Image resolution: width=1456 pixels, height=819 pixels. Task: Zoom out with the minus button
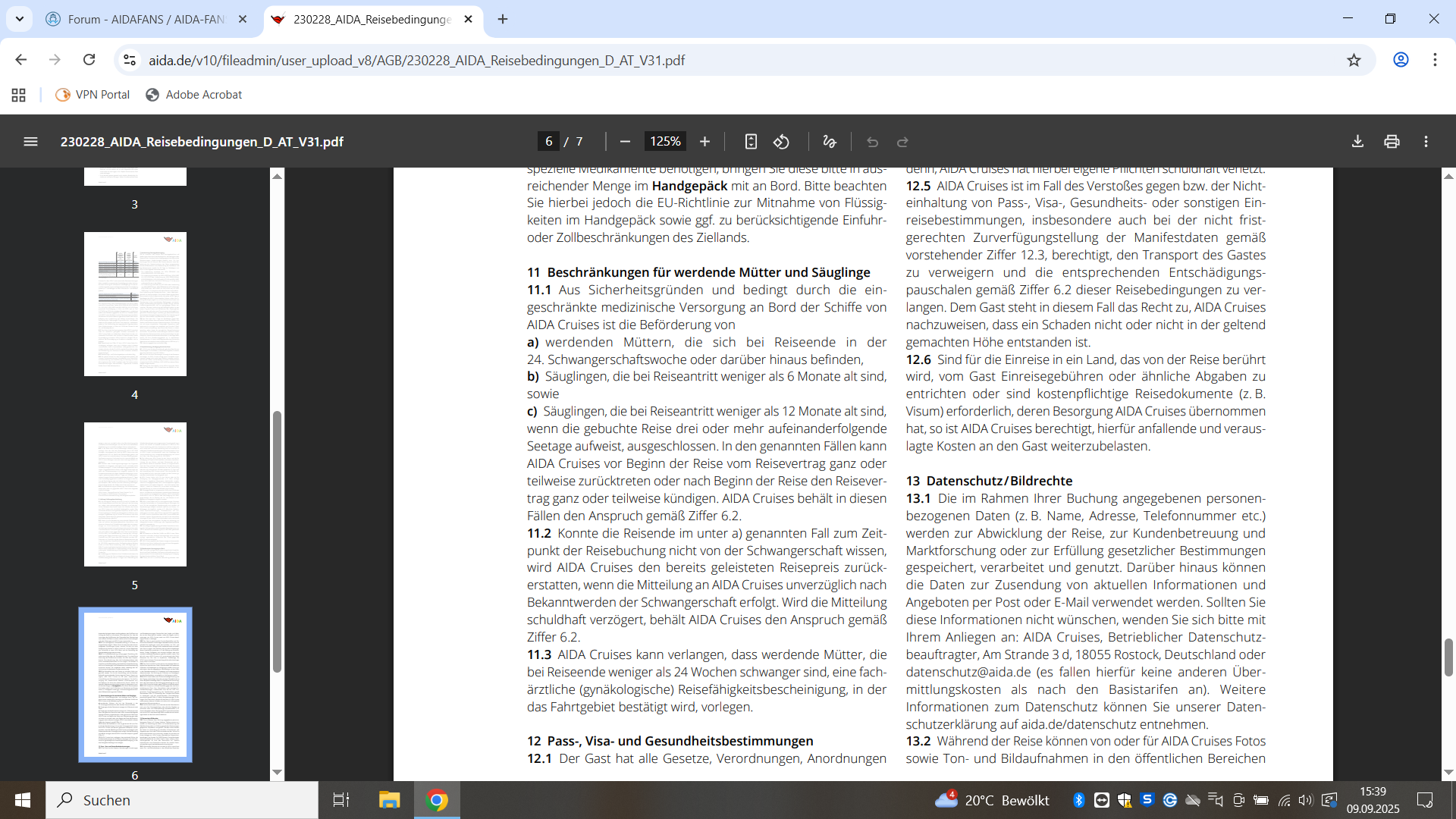point(625,142)
